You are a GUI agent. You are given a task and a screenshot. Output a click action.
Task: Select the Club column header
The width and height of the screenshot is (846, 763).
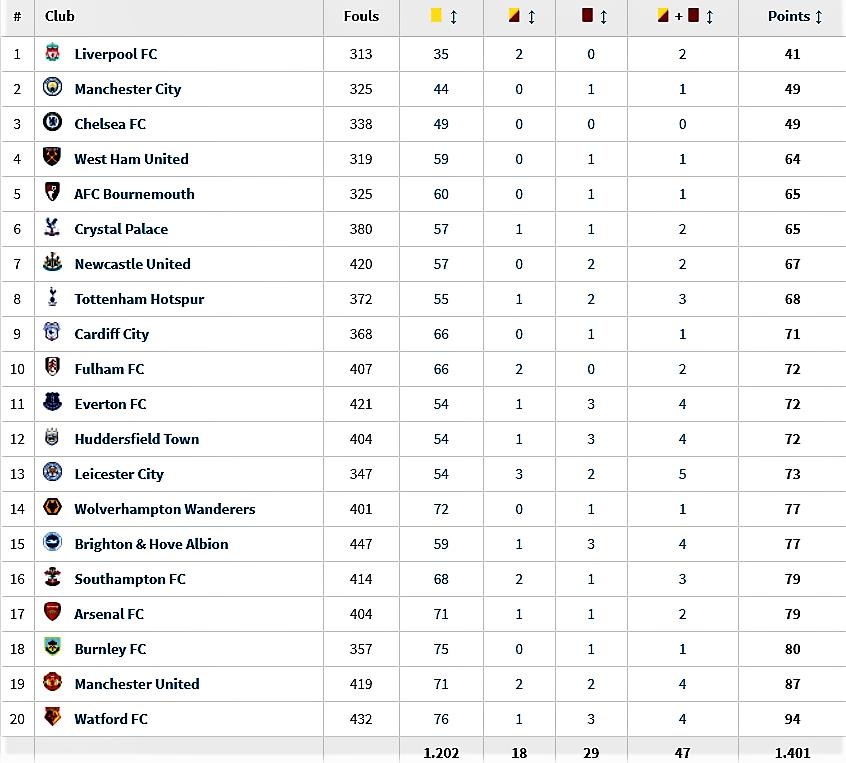point(60,17)
